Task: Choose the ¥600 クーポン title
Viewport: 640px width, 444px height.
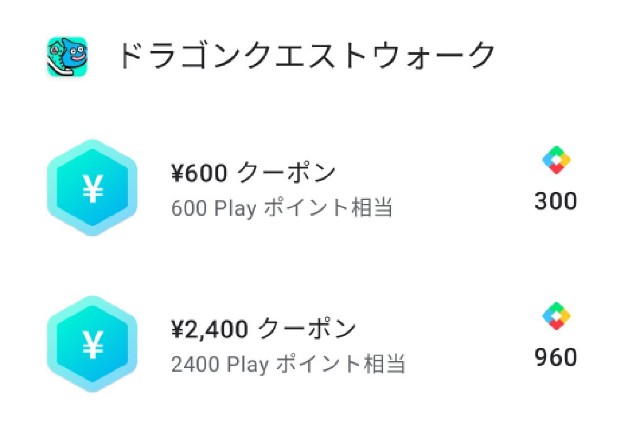Action: pos(253,172)
